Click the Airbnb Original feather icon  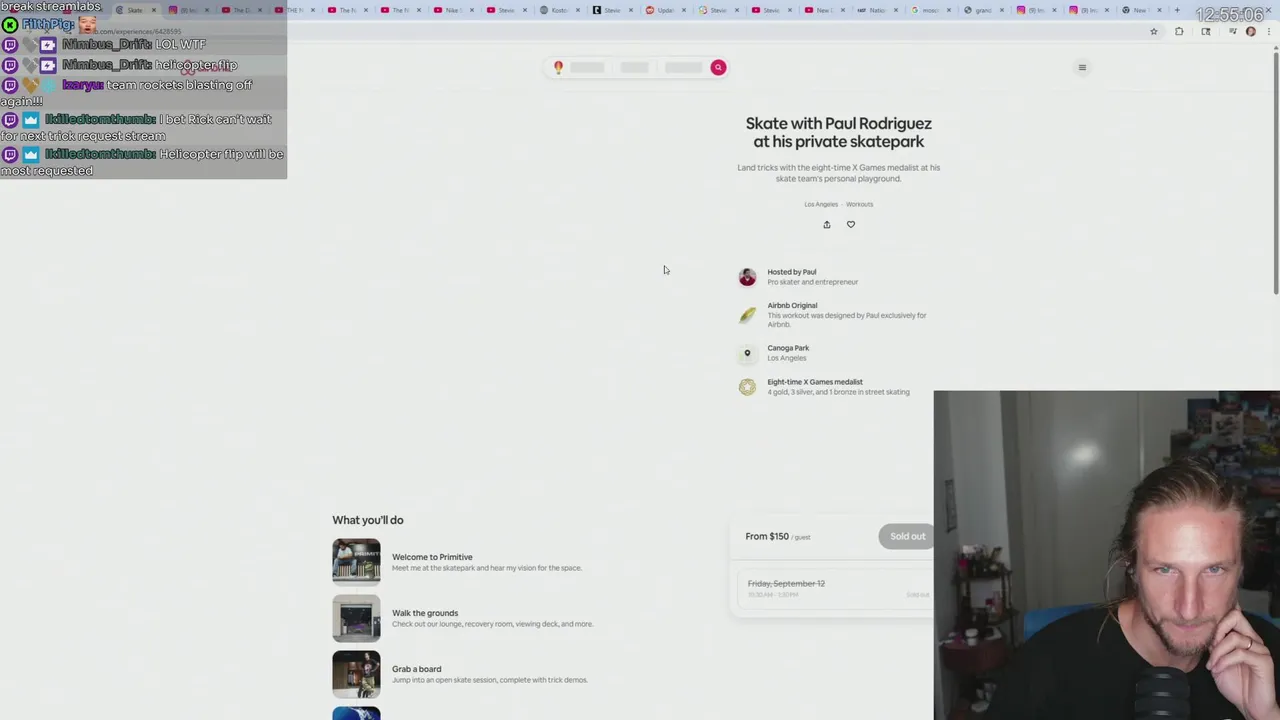click(747, 315)
